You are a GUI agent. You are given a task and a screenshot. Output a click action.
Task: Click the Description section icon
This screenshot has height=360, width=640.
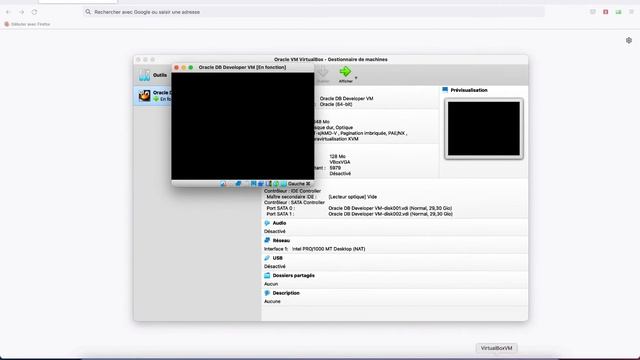click(267, 293)
